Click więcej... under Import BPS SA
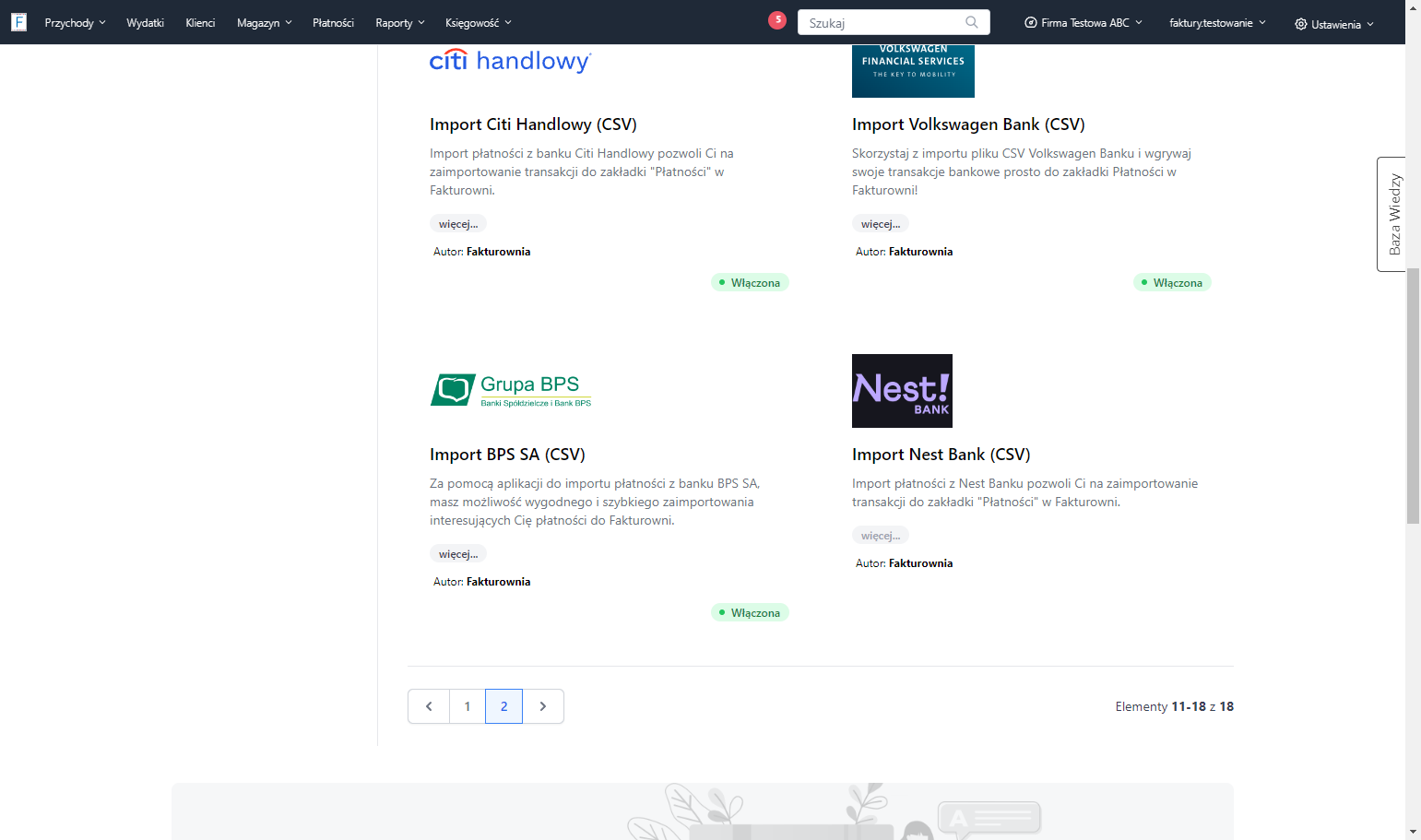The image size is (1421, 840). pos(458,554)
